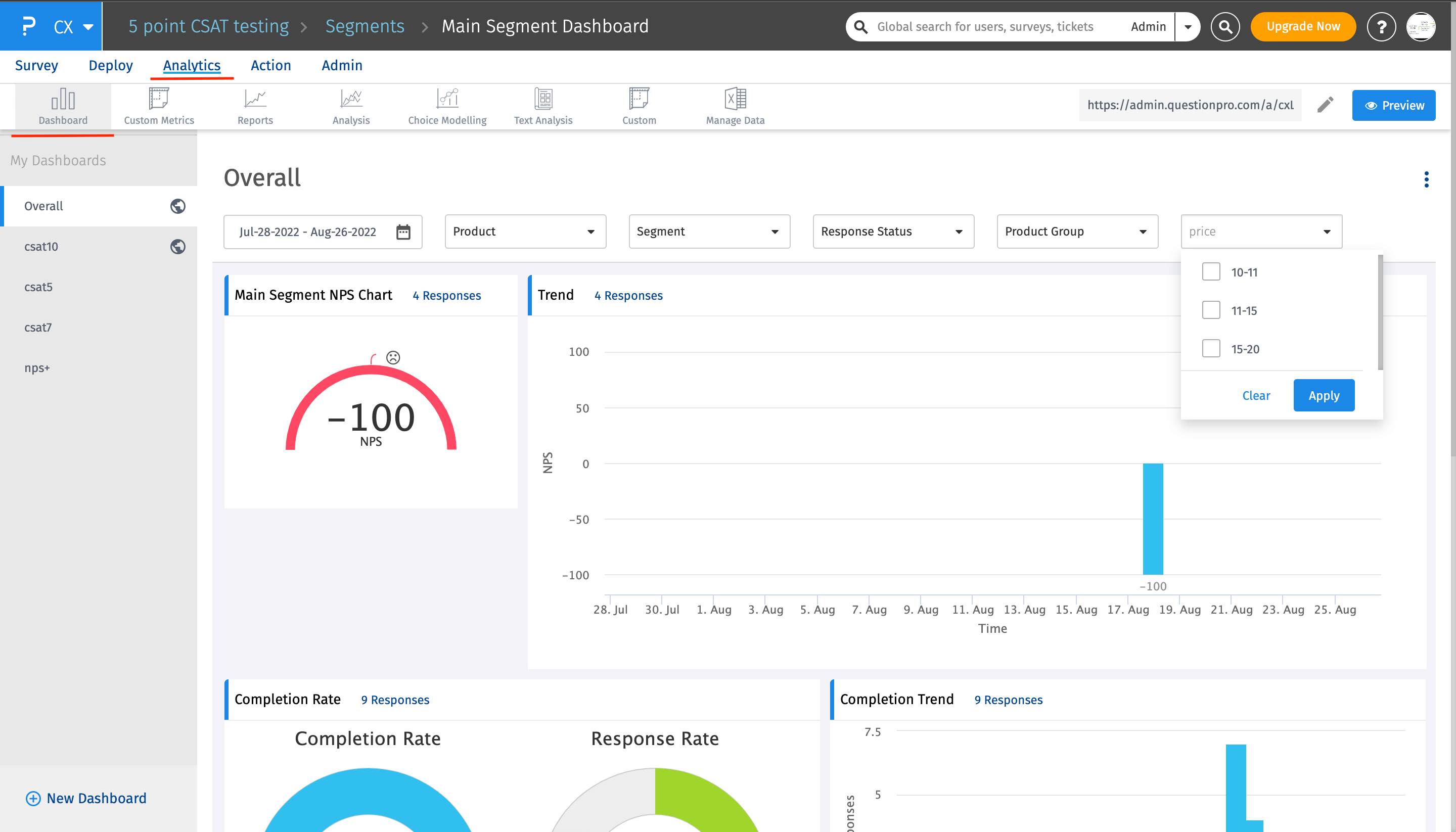Click the Apply button in price filter
Screen dimensions: 1456x832
(1324, 395)
